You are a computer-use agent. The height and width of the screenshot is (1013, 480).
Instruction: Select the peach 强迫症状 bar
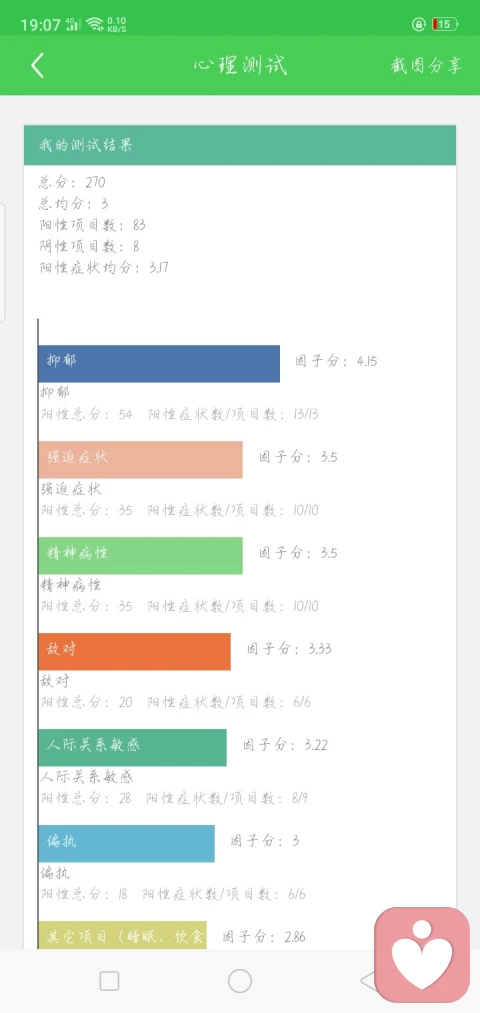140,459
